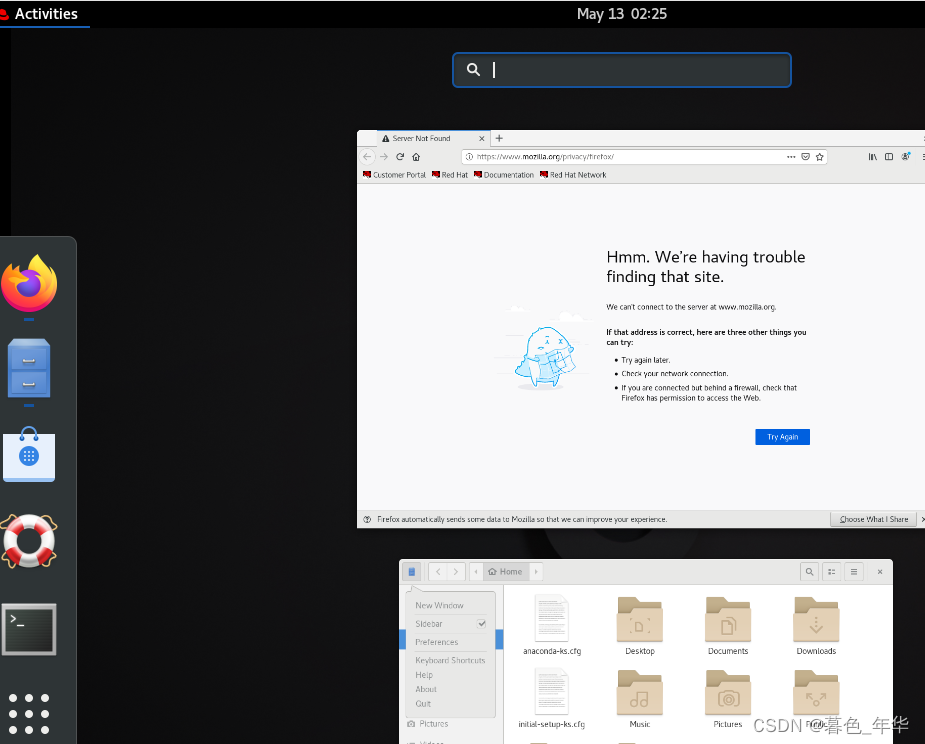Image resolution: width=925 pixels, height=744 pixels.
Task: Select the Desktop folder
Action: (x=639, y=625)
